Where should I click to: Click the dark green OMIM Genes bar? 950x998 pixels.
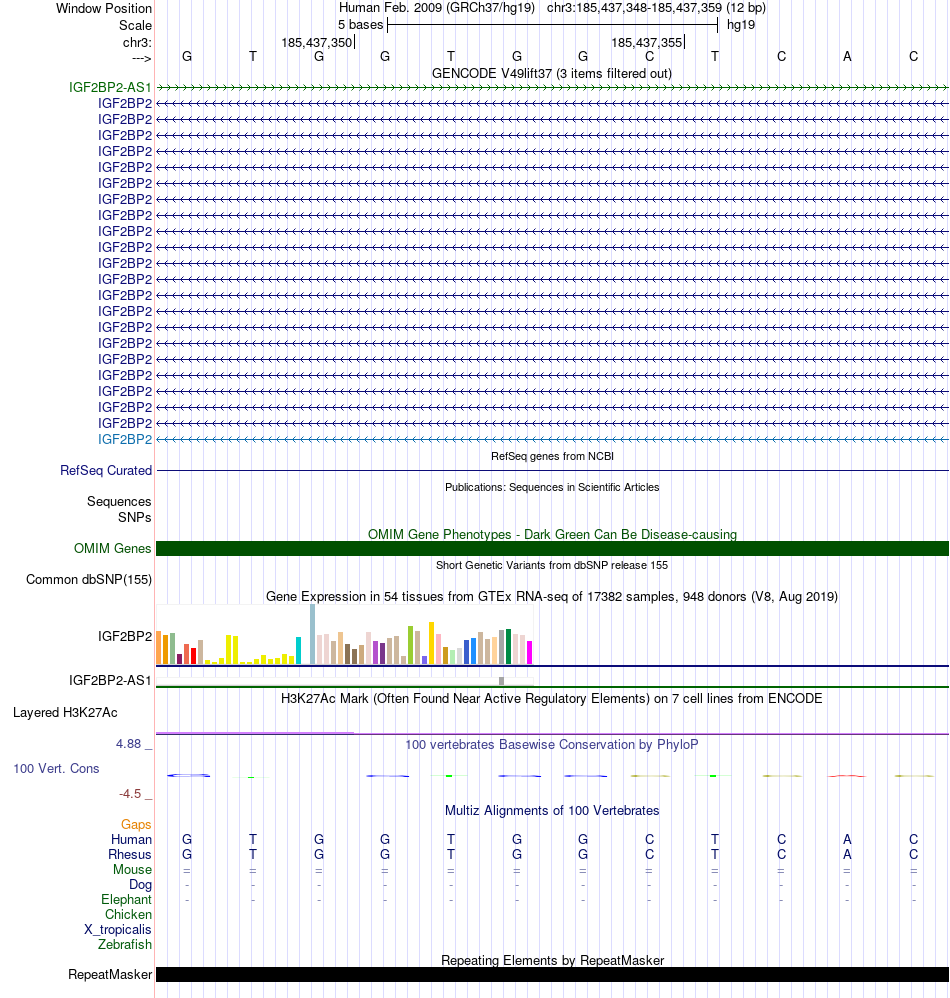pos(552,548)
